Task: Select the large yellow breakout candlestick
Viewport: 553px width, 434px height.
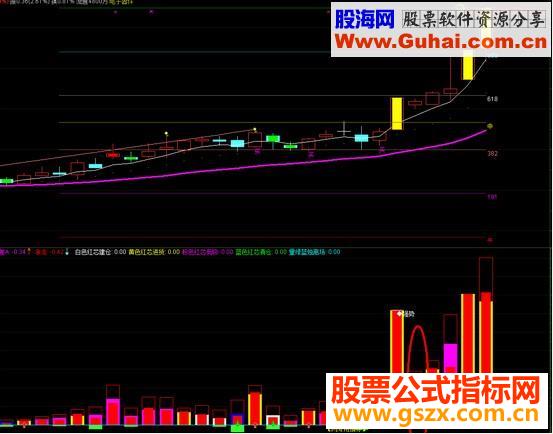Action: 397,114
